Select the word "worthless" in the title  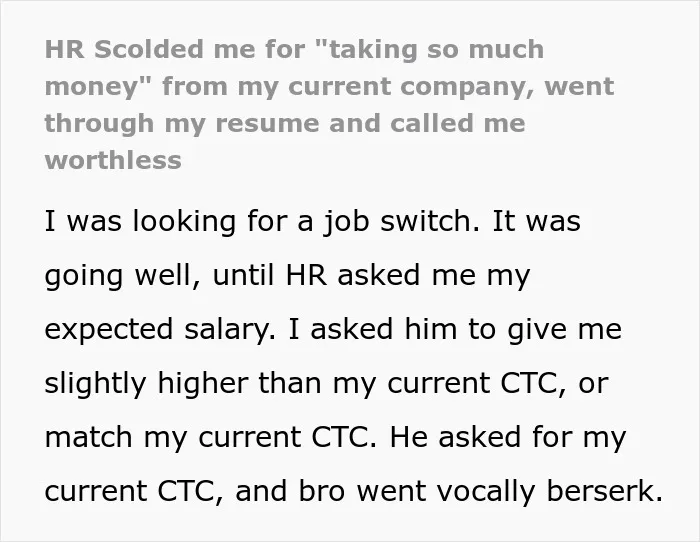point(113,160)
